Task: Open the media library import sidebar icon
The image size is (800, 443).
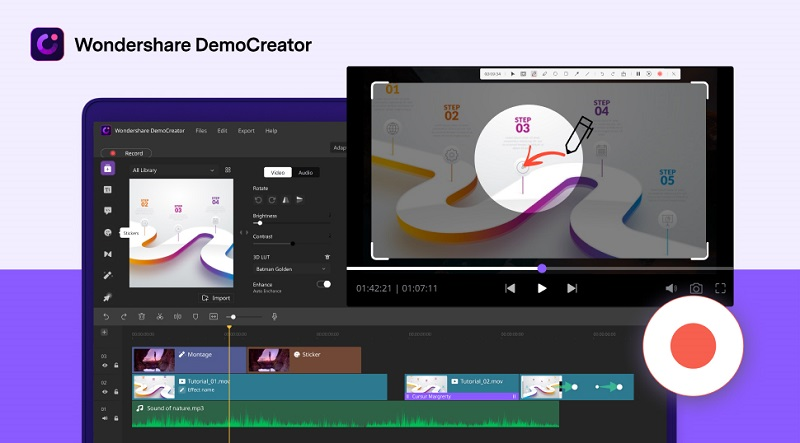Action: coord(108,168)
